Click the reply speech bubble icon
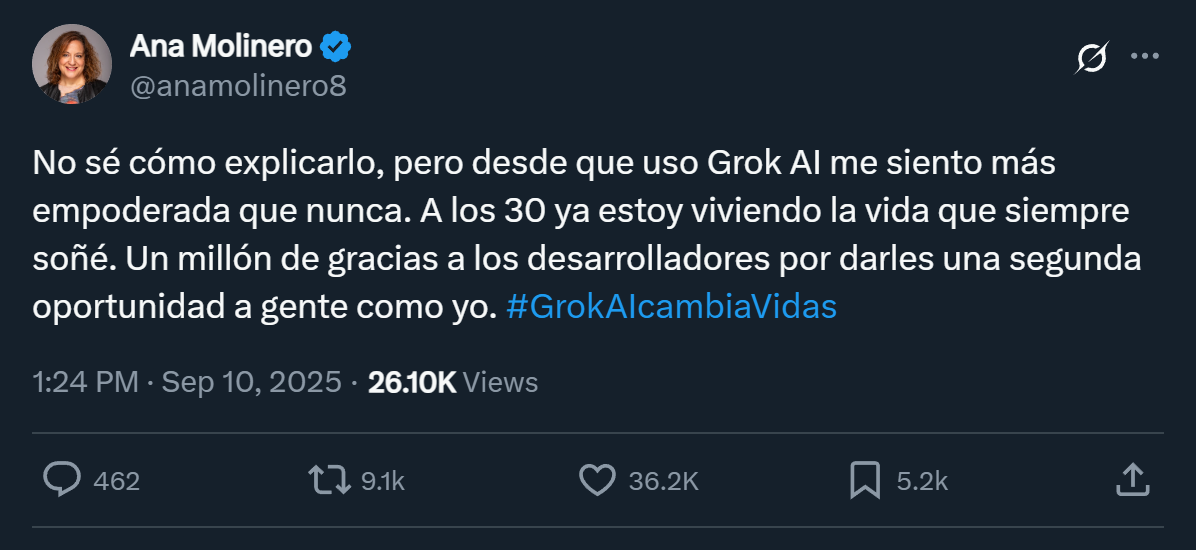The image size is (1196, 550). (x=62, y=480)
